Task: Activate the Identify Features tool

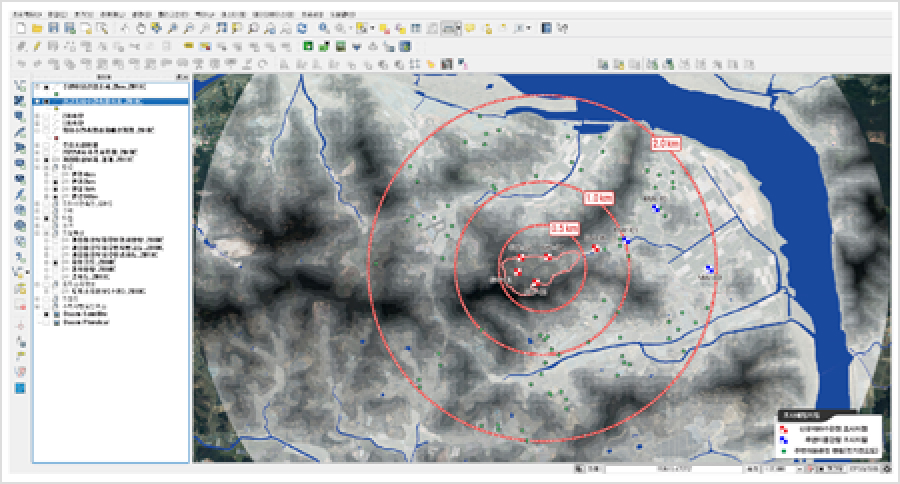Action: [x=324, y=29]
